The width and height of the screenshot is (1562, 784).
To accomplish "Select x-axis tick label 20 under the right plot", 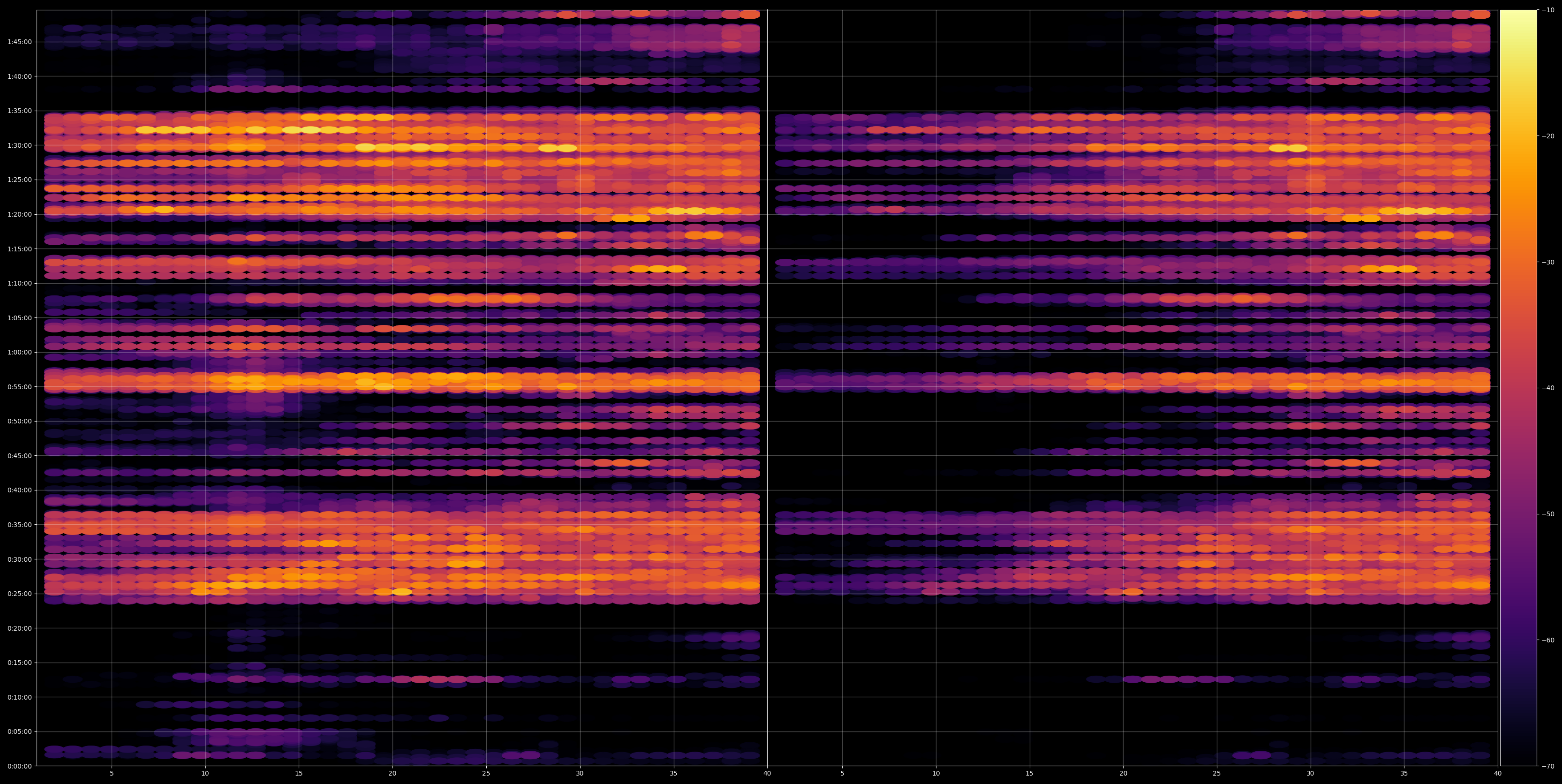I will click(x=1123, y=774).
